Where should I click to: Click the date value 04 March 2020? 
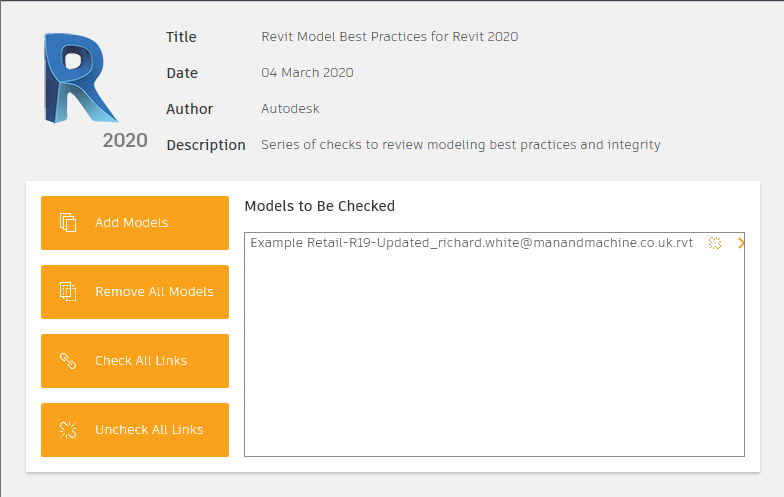point(307,72)
